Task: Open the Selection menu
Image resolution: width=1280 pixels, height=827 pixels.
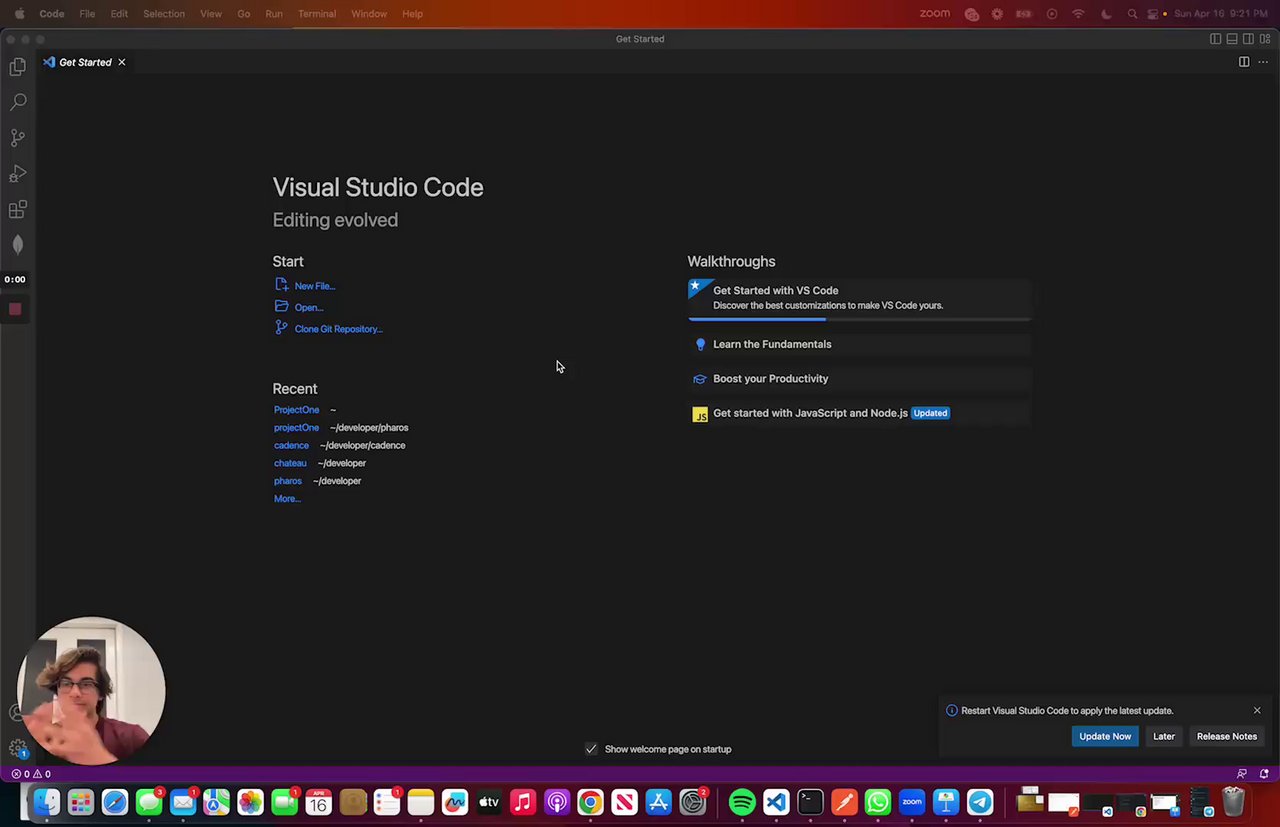Action: (164, 14)
